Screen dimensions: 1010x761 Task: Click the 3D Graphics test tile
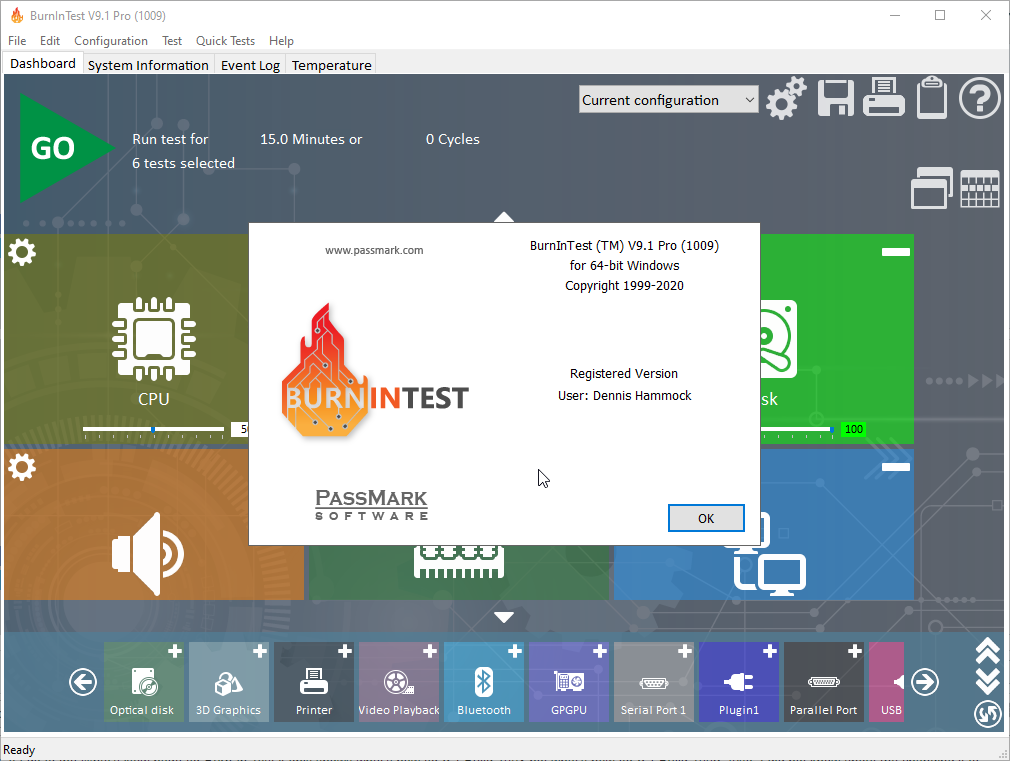pos(229,682)
